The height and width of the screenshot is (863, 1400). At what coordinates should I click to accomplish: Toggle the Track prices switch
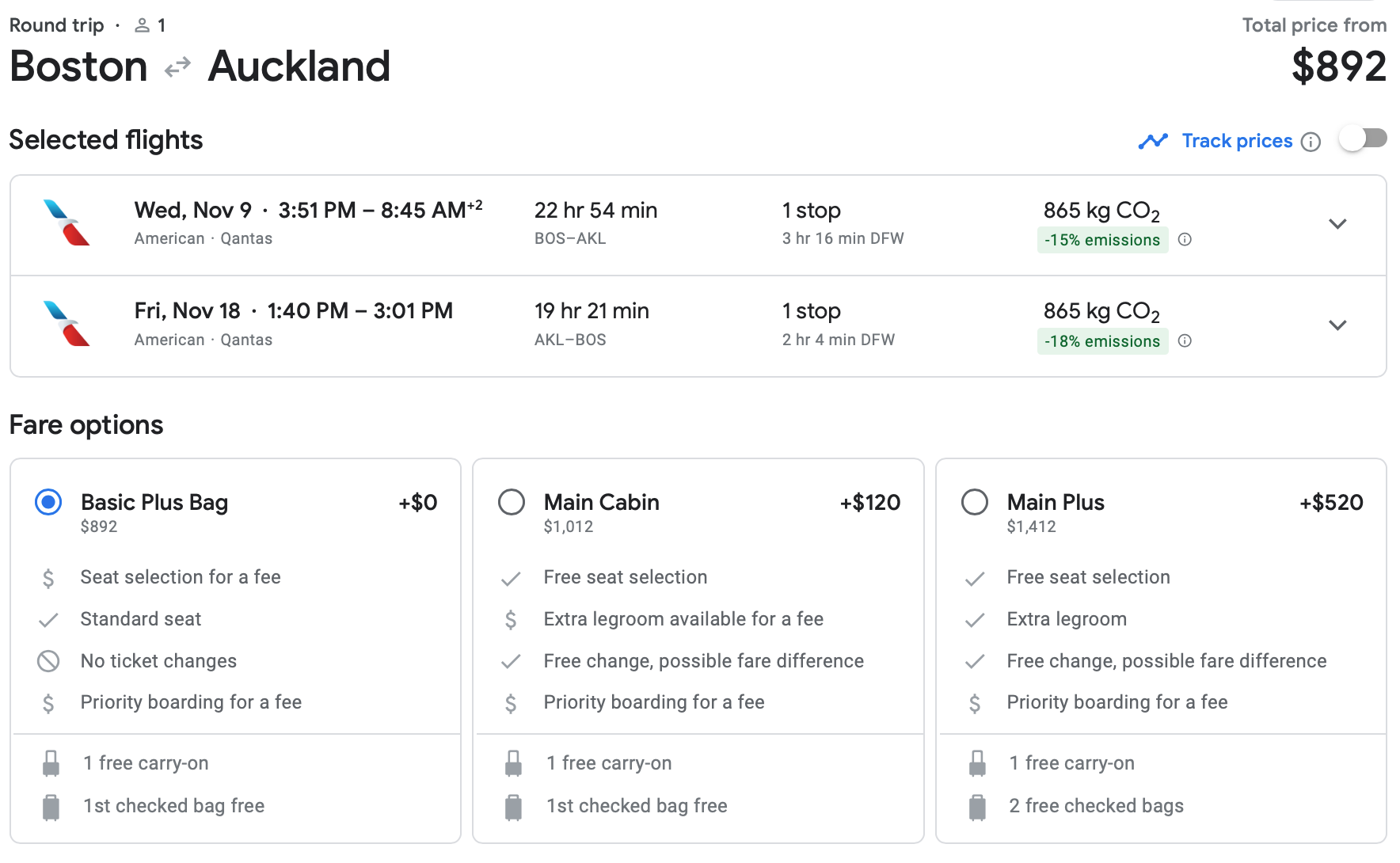tap(1364, 139)
